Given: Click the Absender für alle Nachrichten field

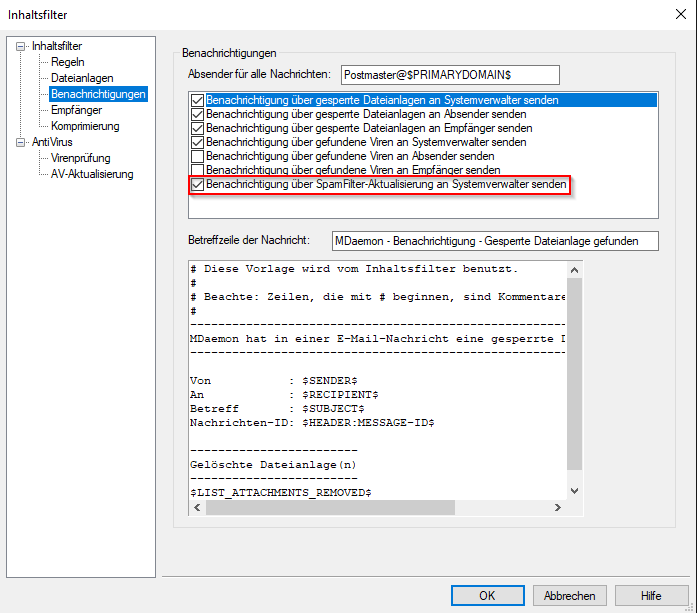Looking at the screenshot, I should click(x=449, y=75).
